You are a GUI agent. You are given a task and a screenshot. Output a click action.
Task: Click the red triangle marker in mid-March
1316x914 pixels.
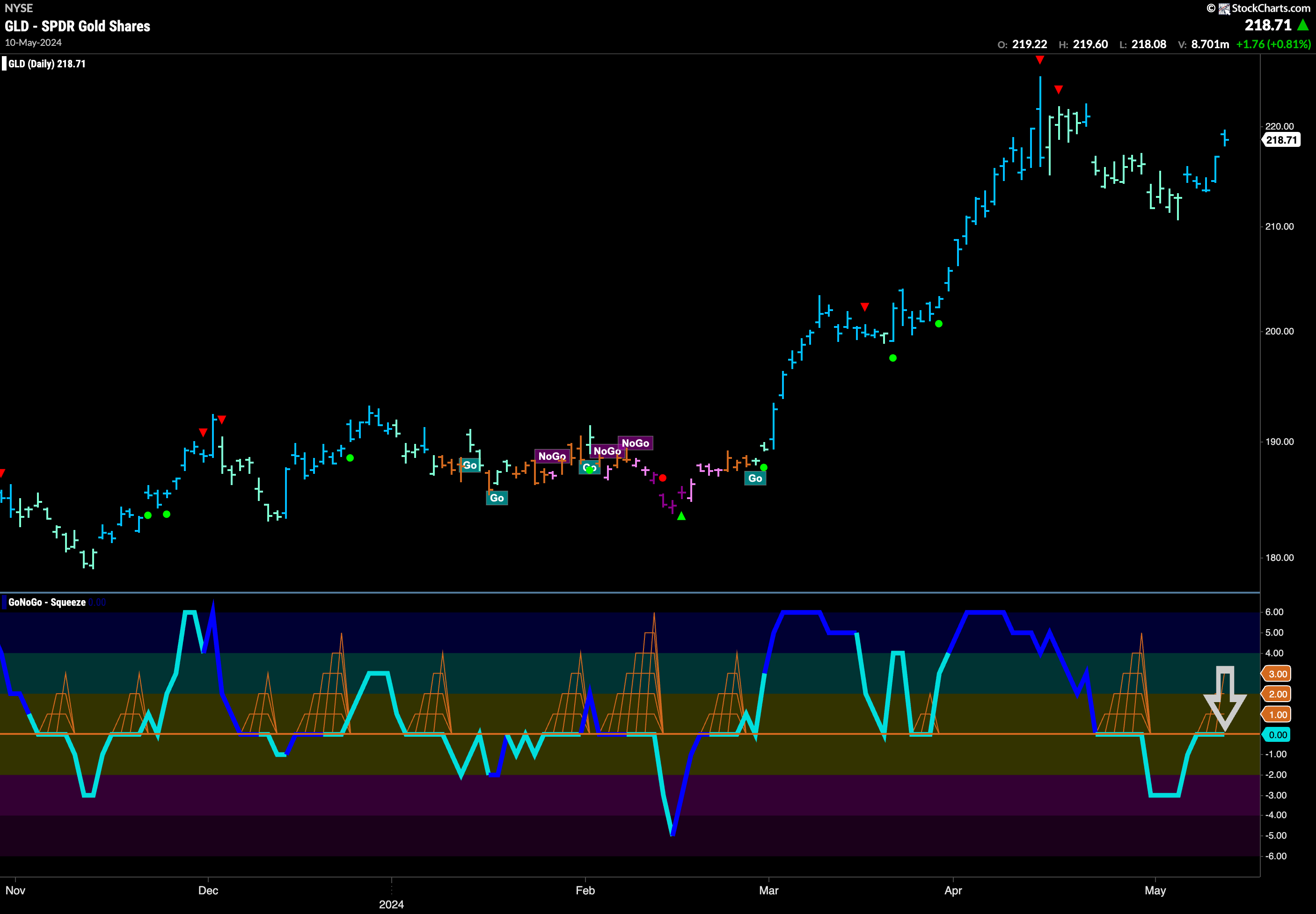click(x=864, y=307)
